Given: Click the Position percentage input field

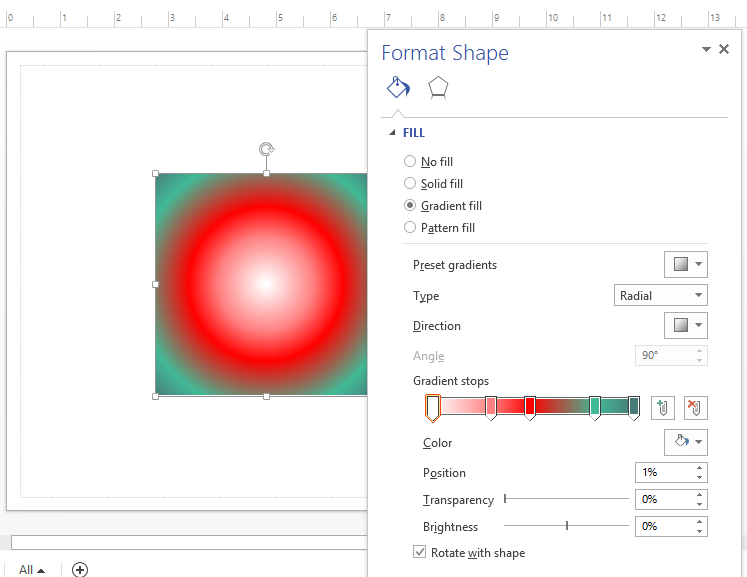Looking at the screenshot, I should [x=664, y=472].
